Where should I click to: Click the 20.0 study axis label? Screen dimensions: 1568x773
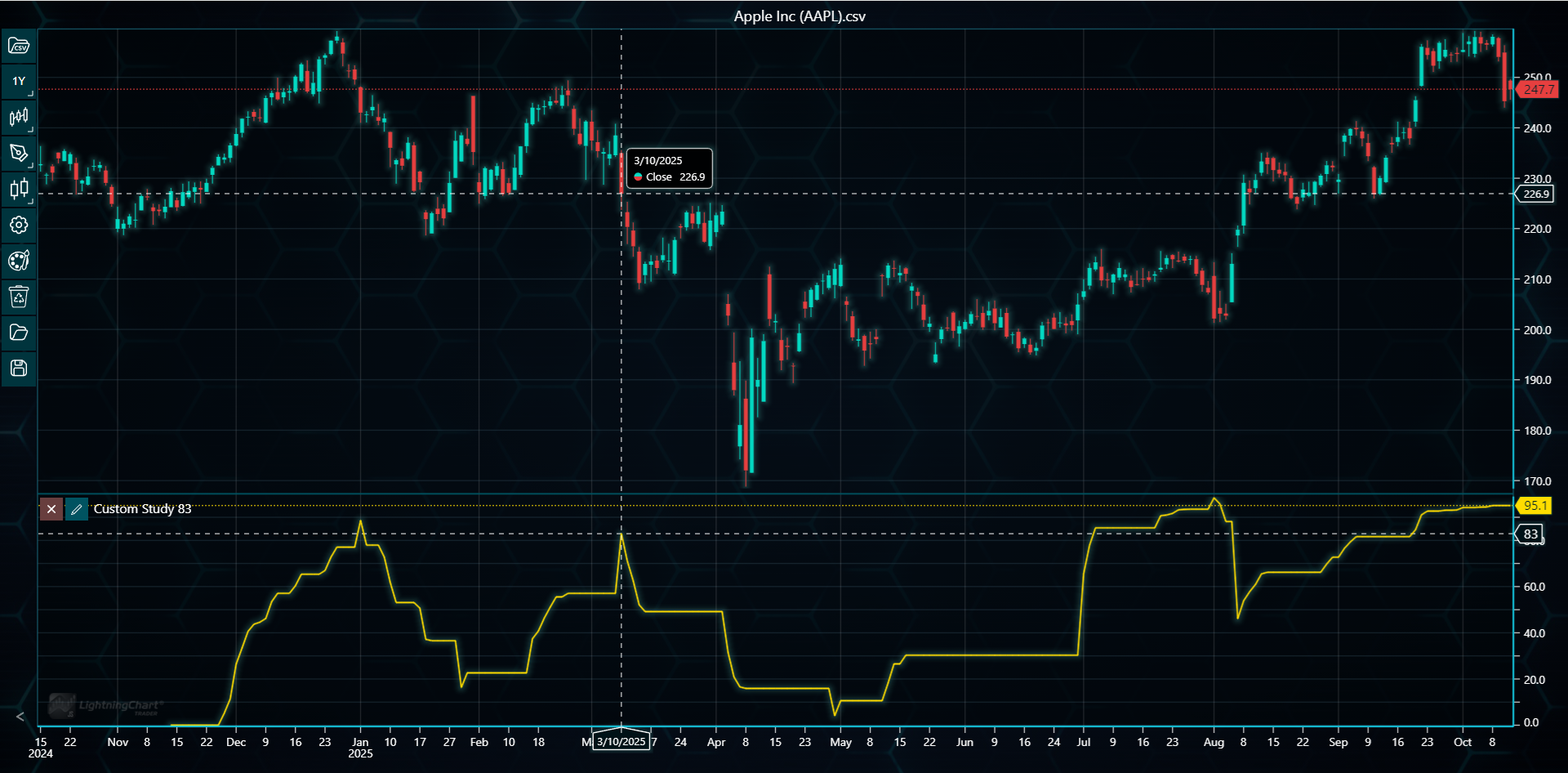click(1534, 680)
